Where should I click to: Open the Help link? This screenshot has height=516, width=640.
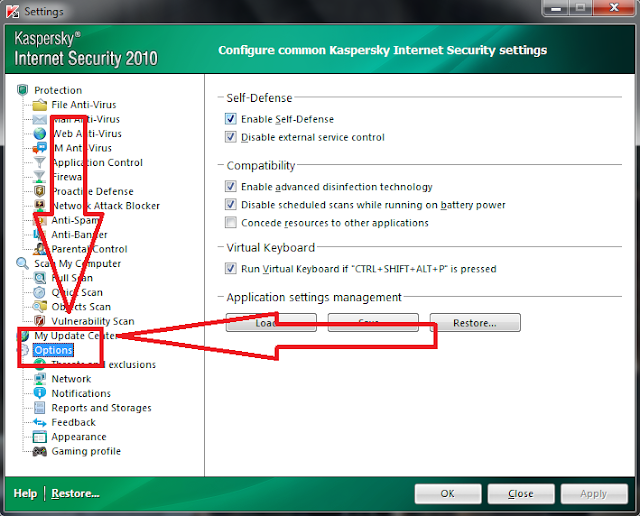[25, 494]
